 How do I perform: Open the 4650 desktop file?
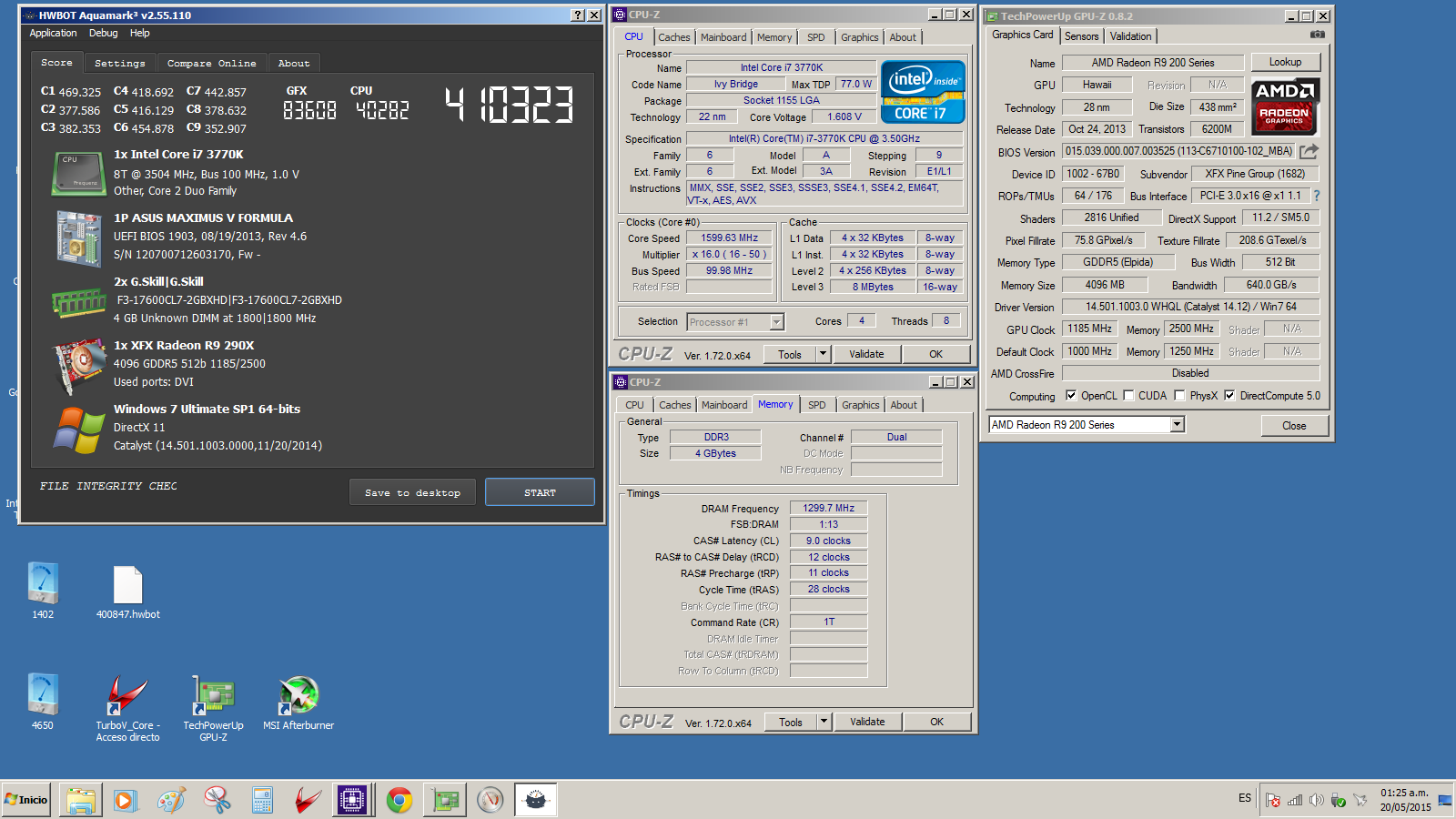coord(43,702)
